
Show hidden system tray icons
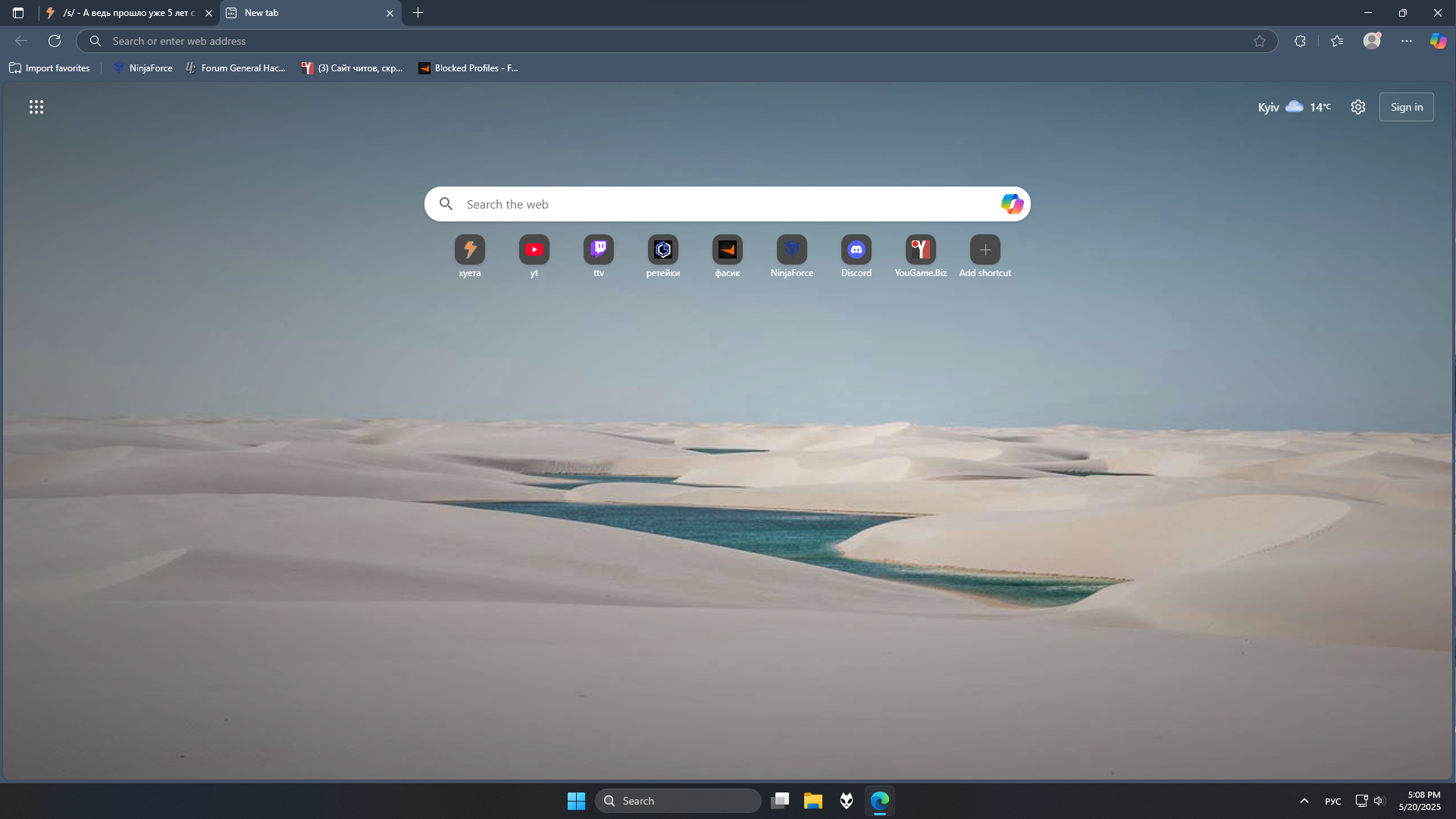pyautogui.click(x=1304, y=801)
